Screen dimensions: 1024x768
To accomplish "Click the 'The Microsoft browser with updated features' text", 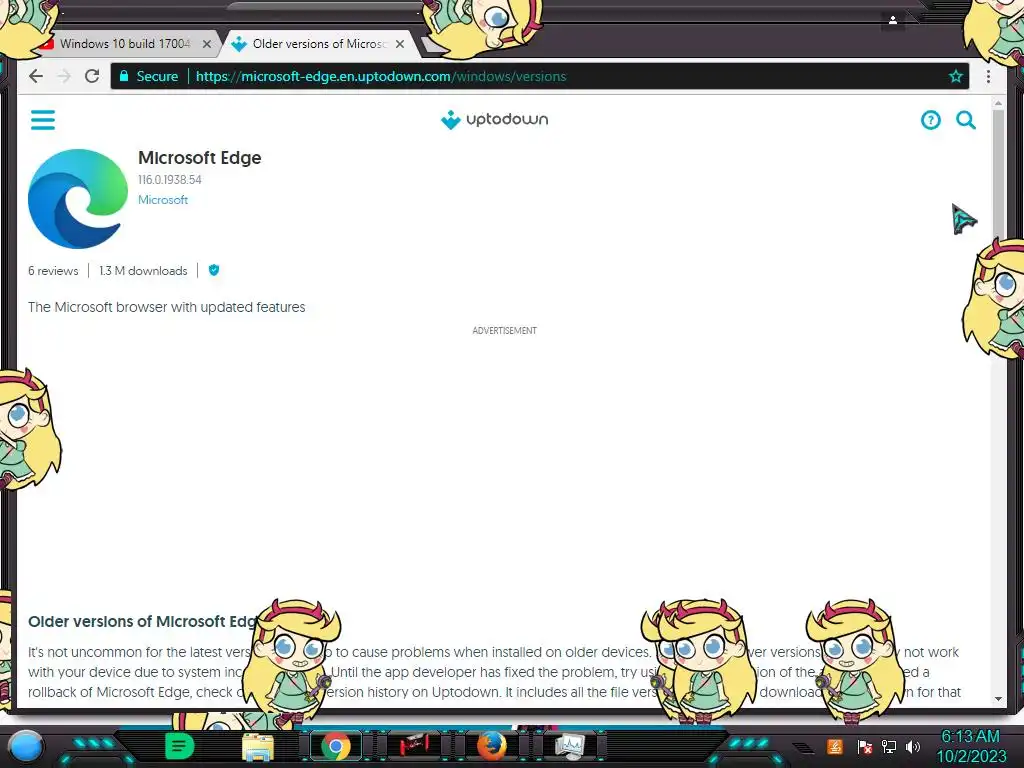I will [167, 307].
